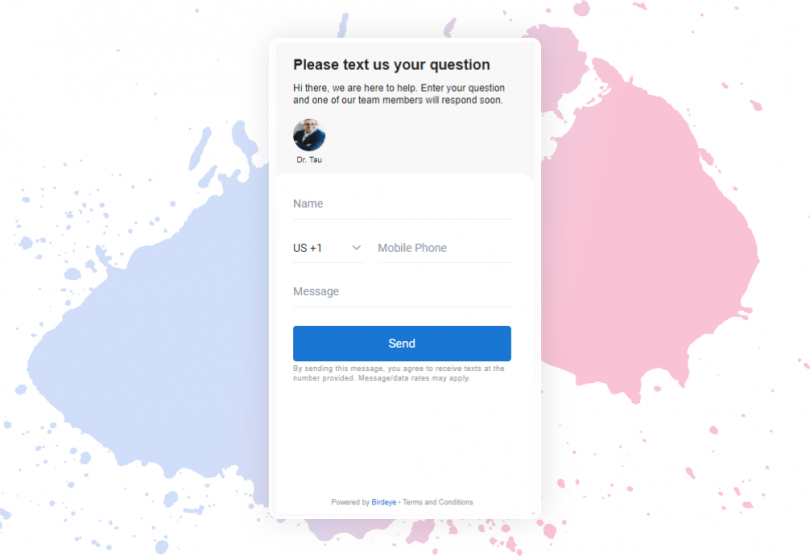
Task: Click the gray header area beside Dr. Tau
Action: [x=430, y=140]
